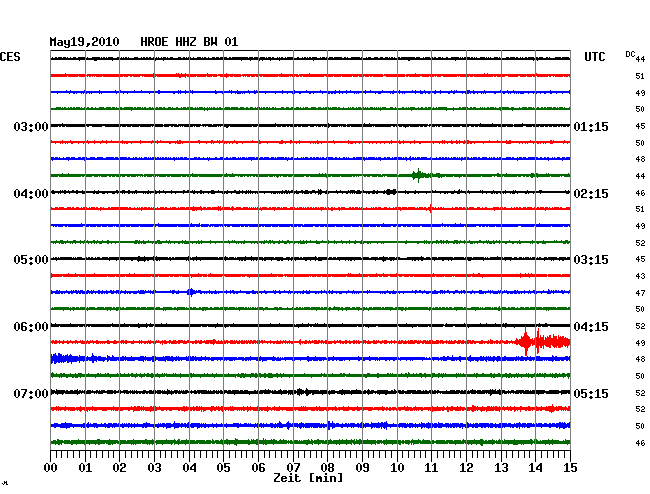
Task: Select the 04:00 local time label
Action: click(31, 194)
